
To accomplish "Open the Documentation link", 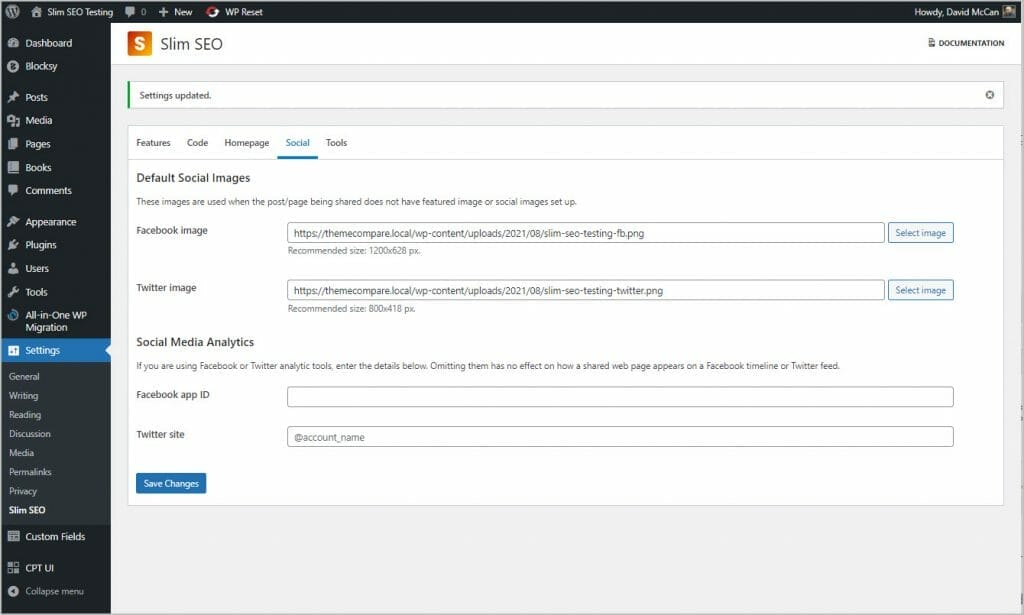I will [967, 43].
